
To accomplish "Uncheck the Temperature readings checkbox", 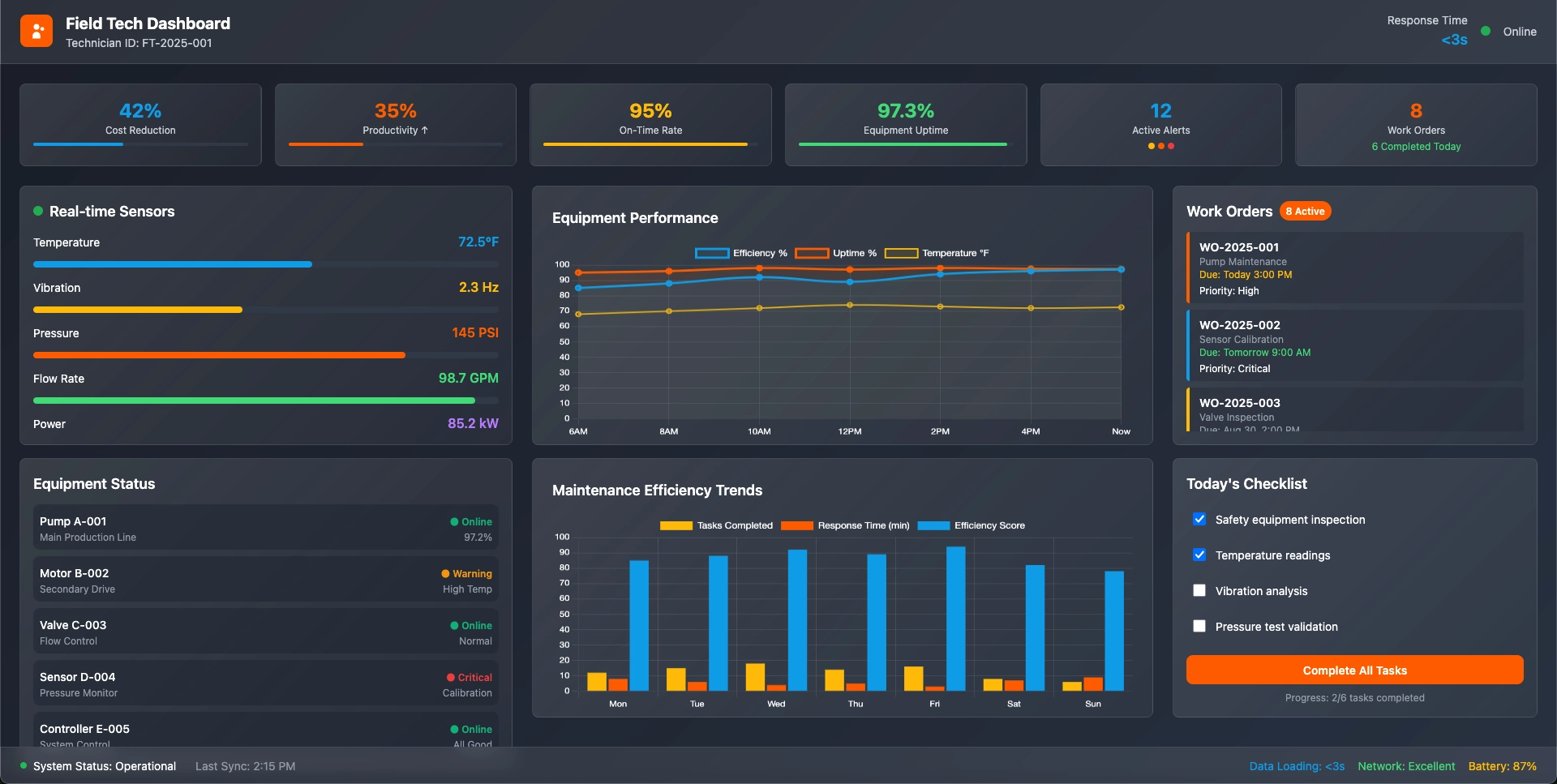I will click(x=1199, y=555).
